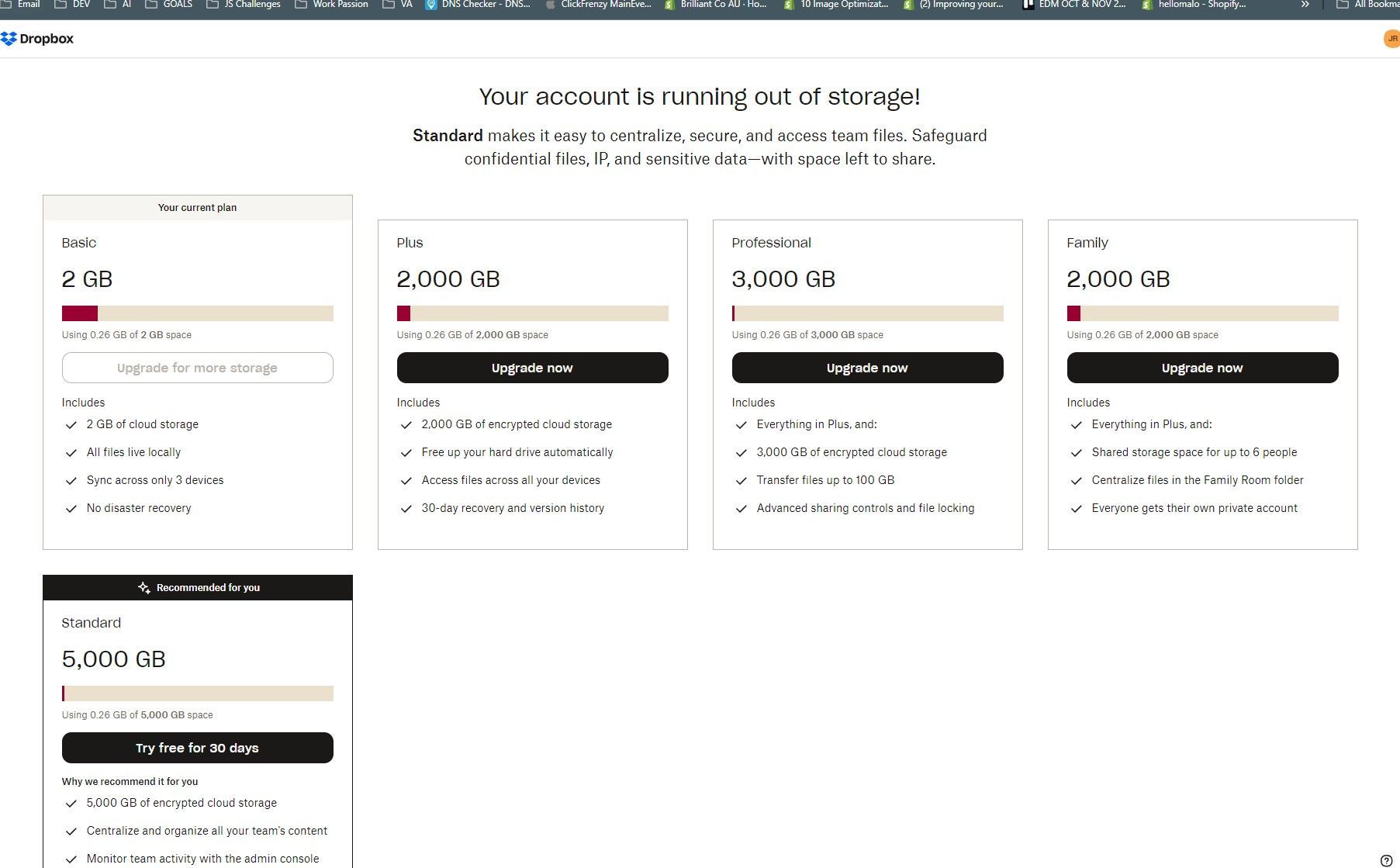Open the EDM OCT & NOV bookmark
This screenshot has width=1400, height=868.
point(1074,5)
